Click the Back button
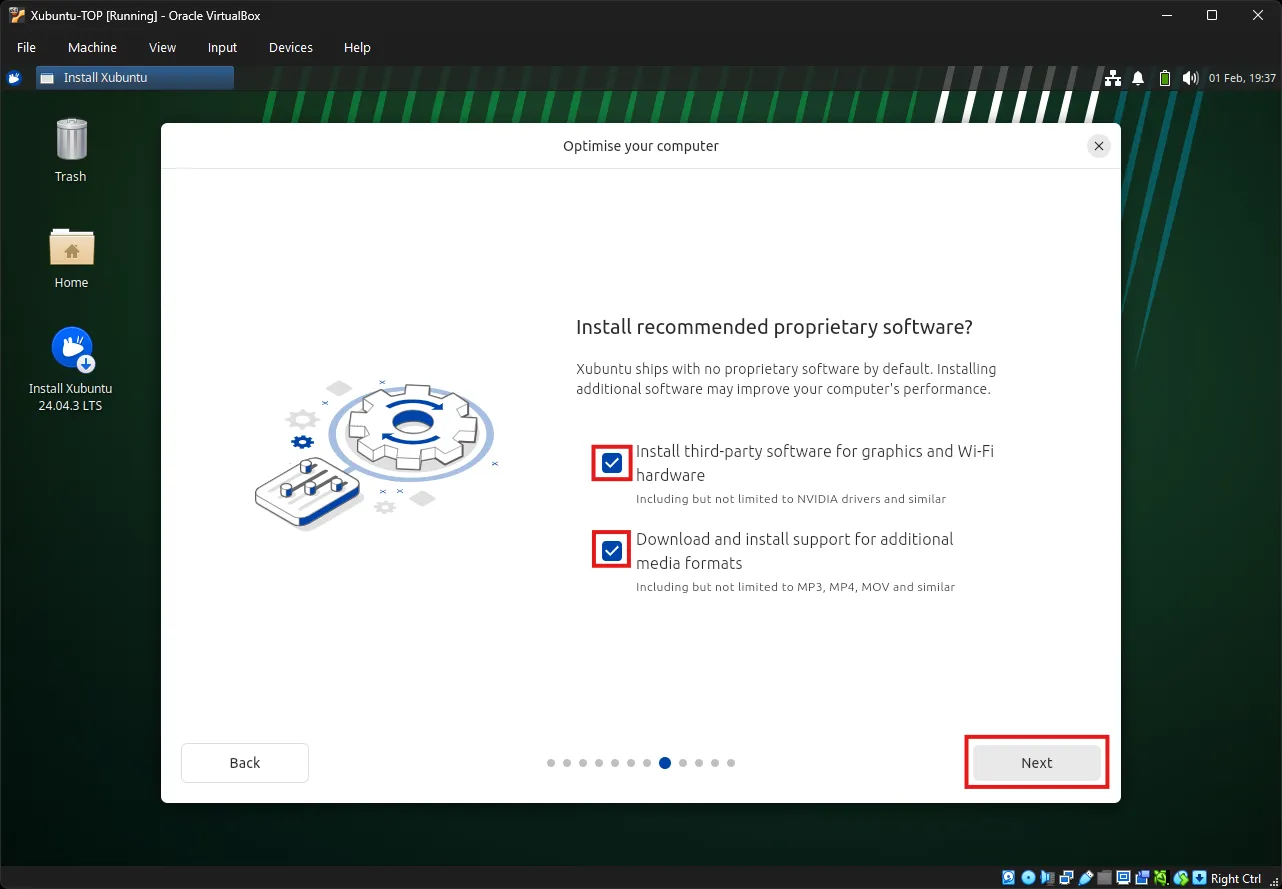 244,762
